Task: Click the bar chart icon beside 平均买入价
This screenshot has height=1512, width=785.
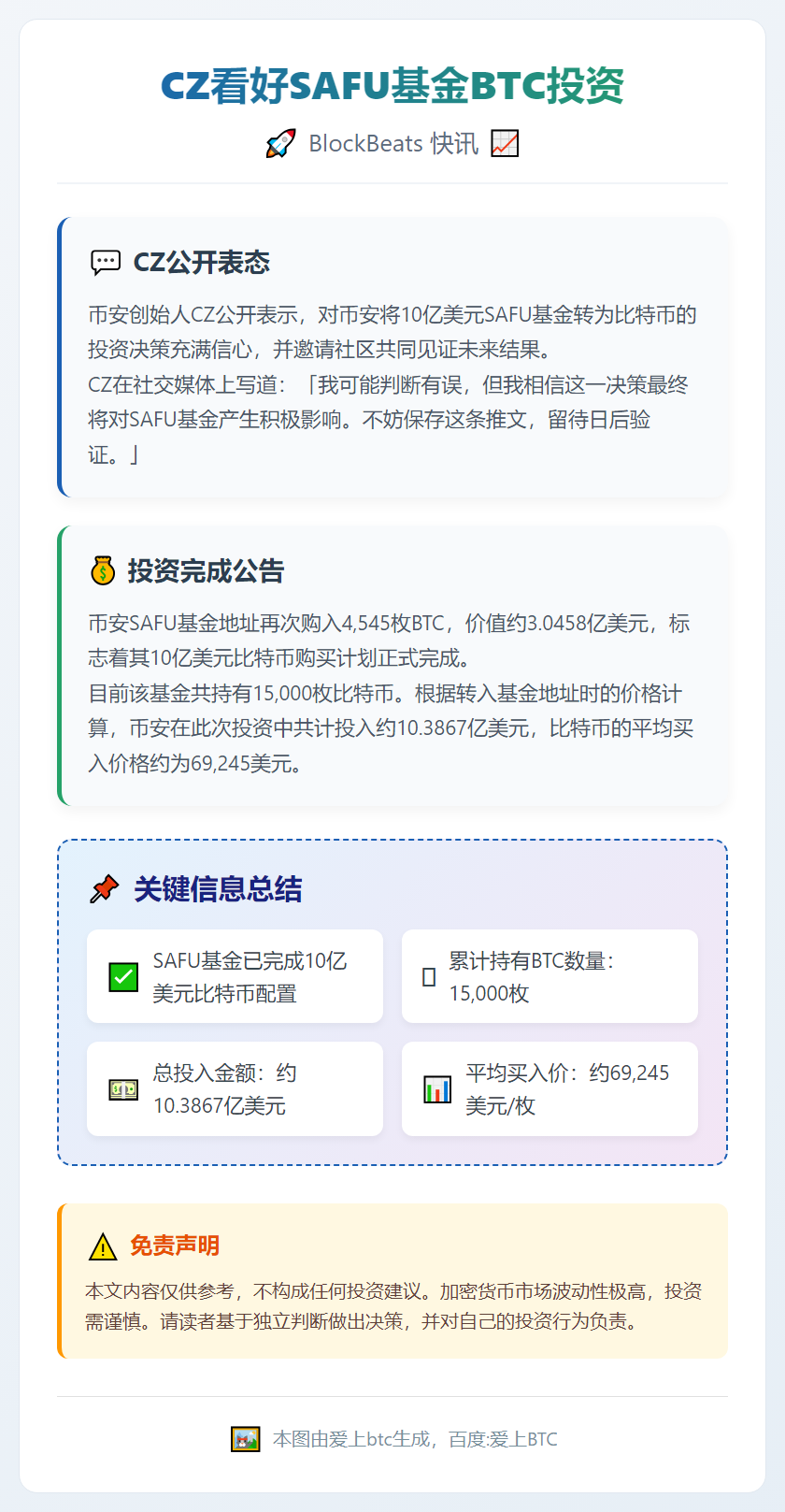Action: (x=437, y=1088)
